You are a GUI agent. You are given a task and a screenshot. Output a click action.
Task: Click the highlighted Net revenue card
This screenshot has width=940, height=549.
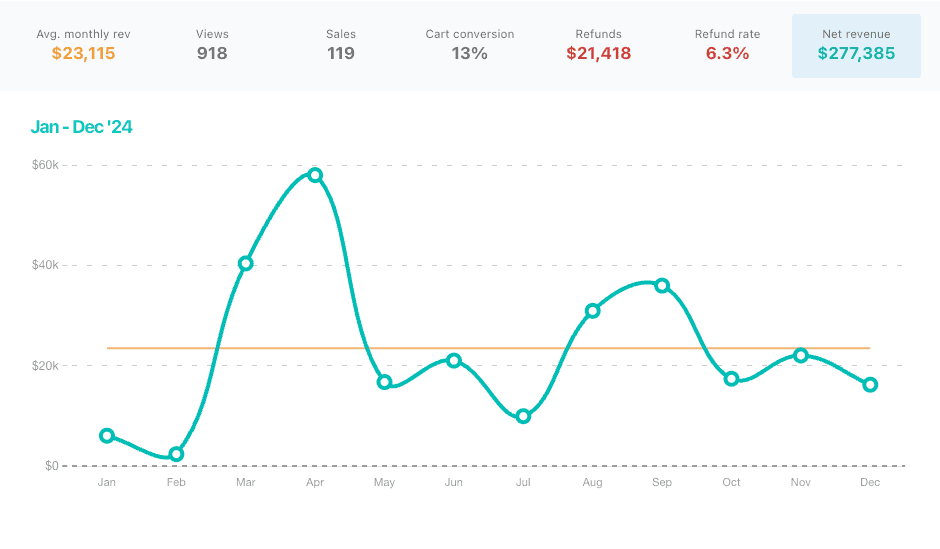(x=856, y=45)
